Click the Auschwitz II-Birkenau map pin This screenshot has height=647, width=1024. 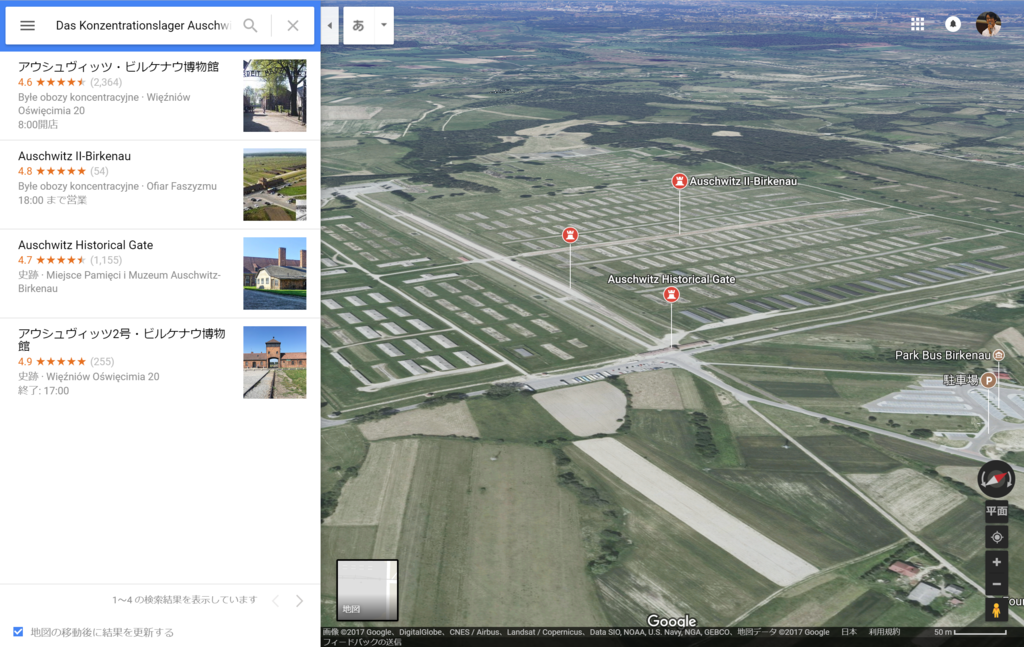[x=679, y=181]
